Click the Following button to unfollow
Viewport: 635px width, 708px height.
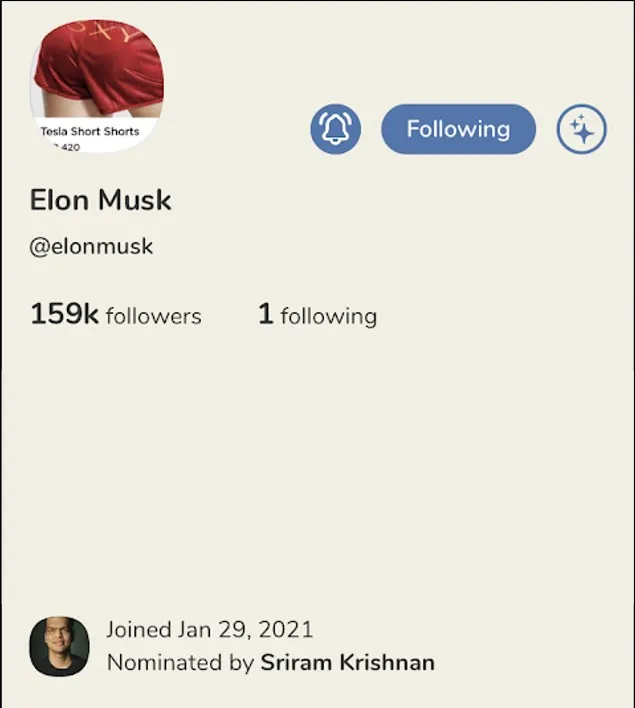[458, 130]
